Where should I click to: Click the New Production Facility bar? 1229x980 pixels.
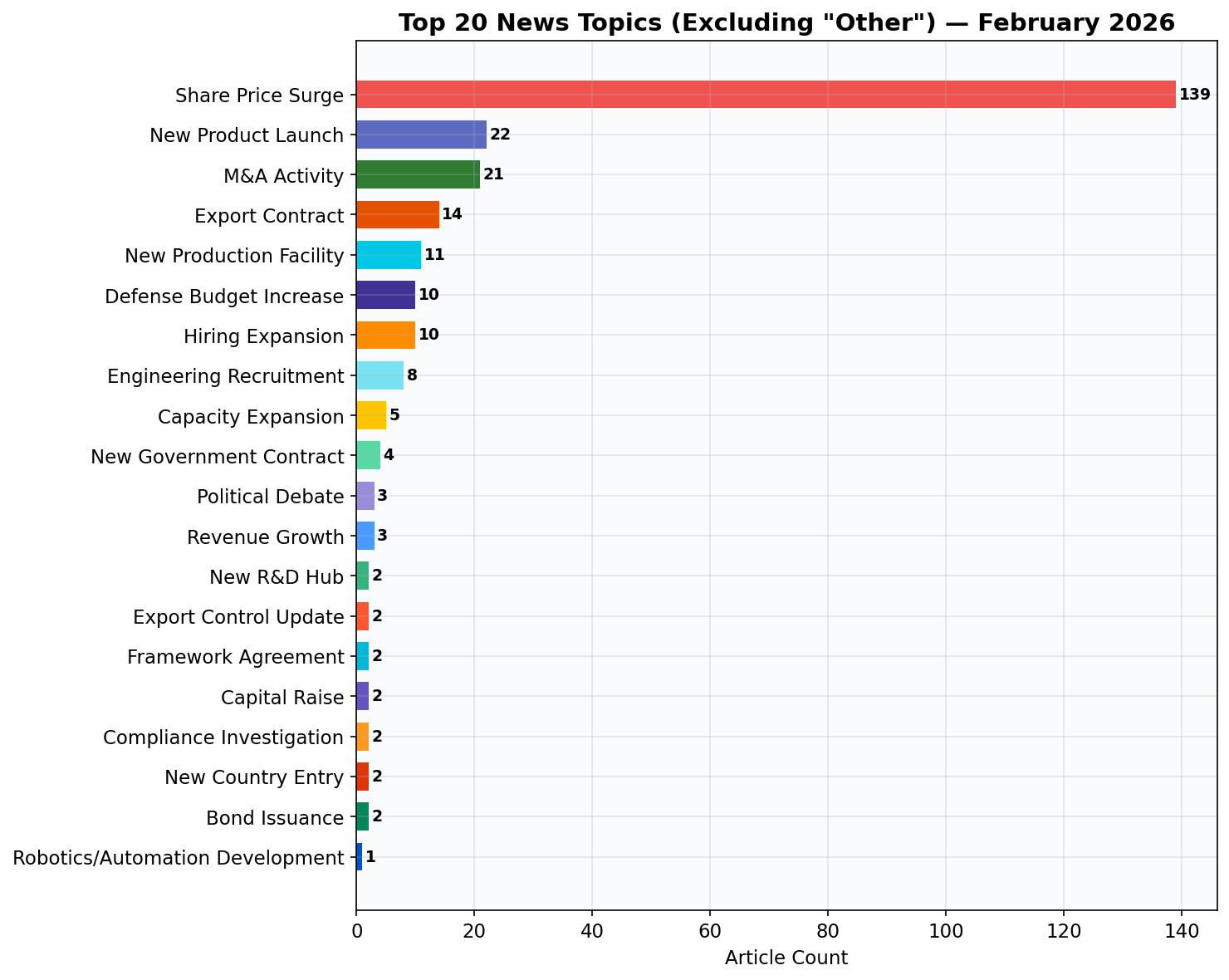click(389, 256)
